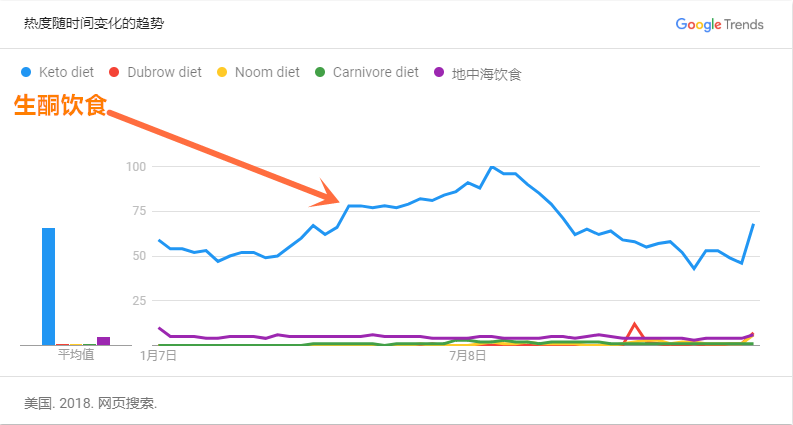
Task: Select the Noom diet legend label
Action: [265, 72]
